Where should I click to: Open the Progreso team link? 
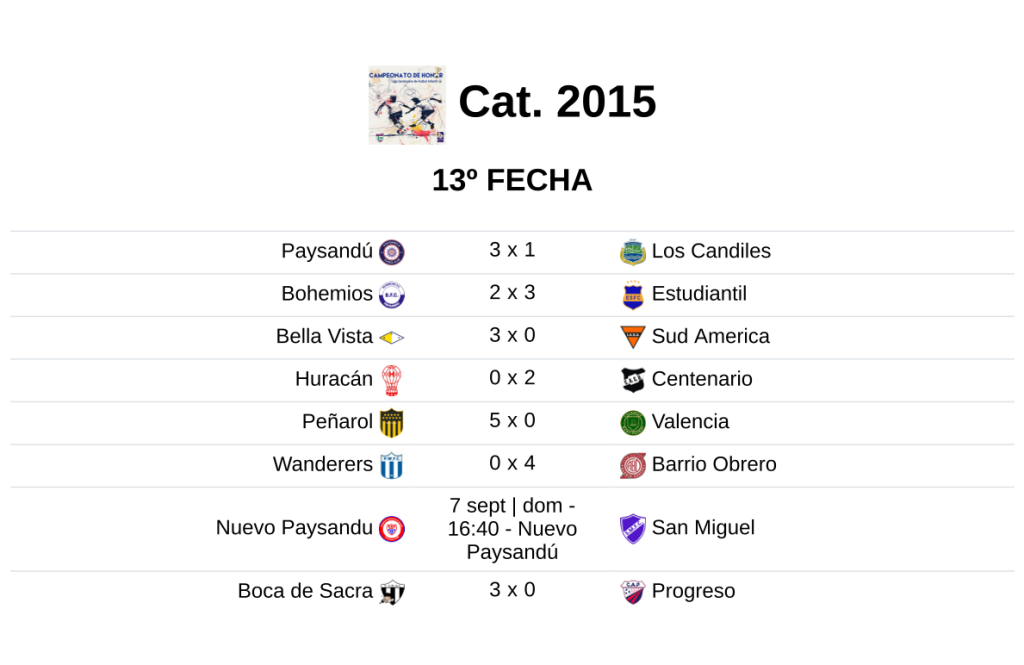[x=693, y=591]
